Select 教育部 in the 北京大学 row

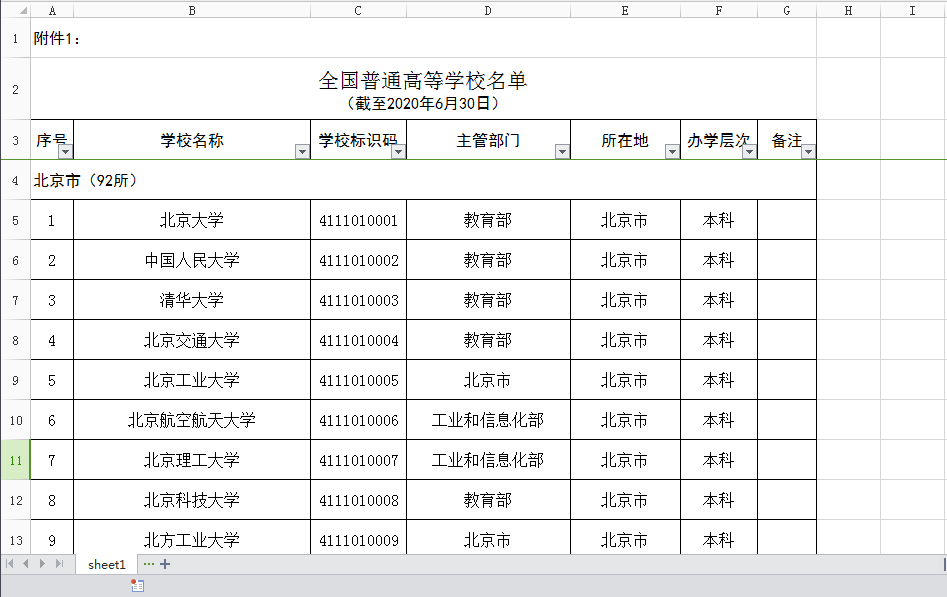point(488,220)
